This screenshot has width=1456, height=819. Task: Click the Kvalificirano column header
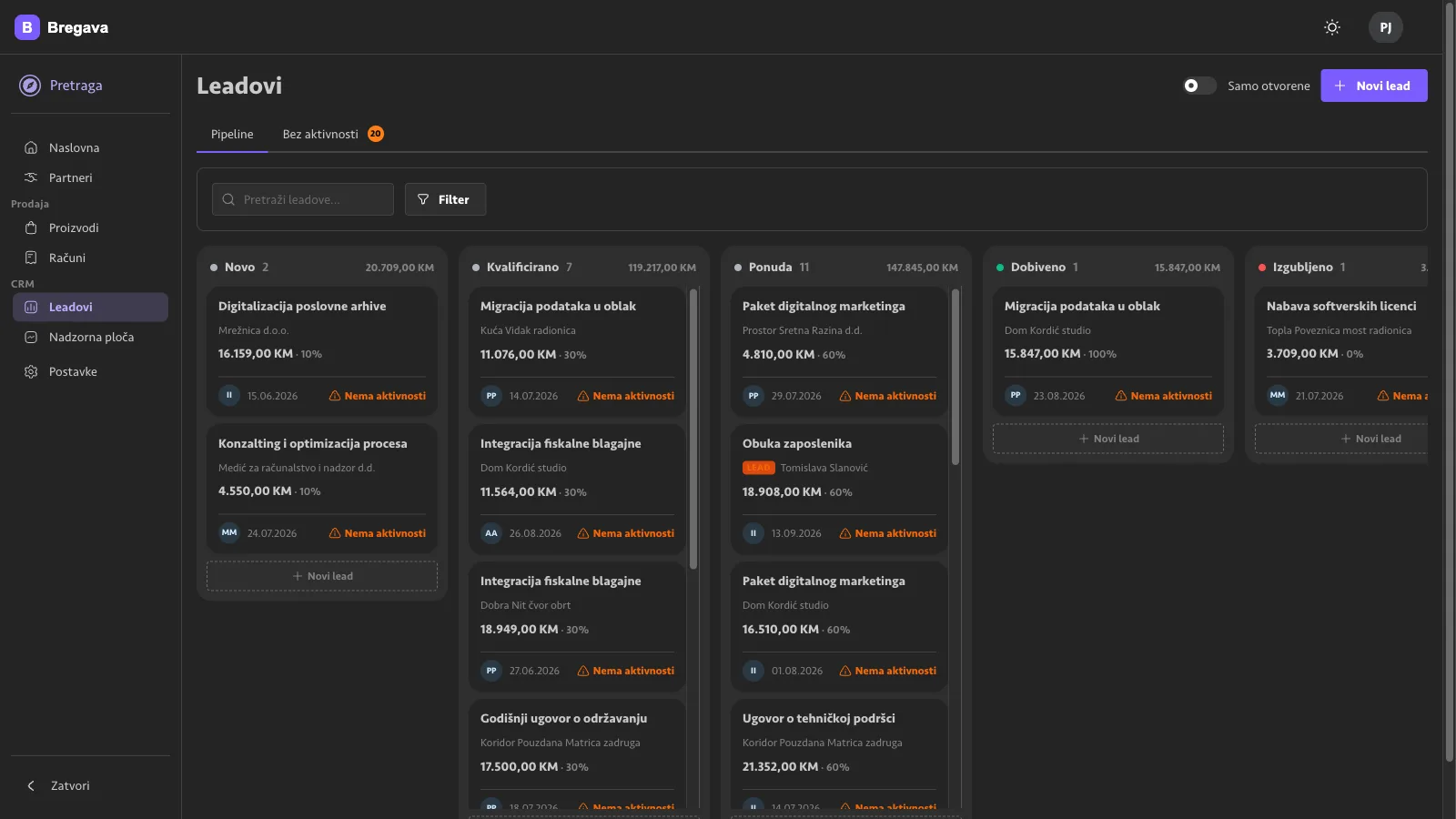coord(584,267)
